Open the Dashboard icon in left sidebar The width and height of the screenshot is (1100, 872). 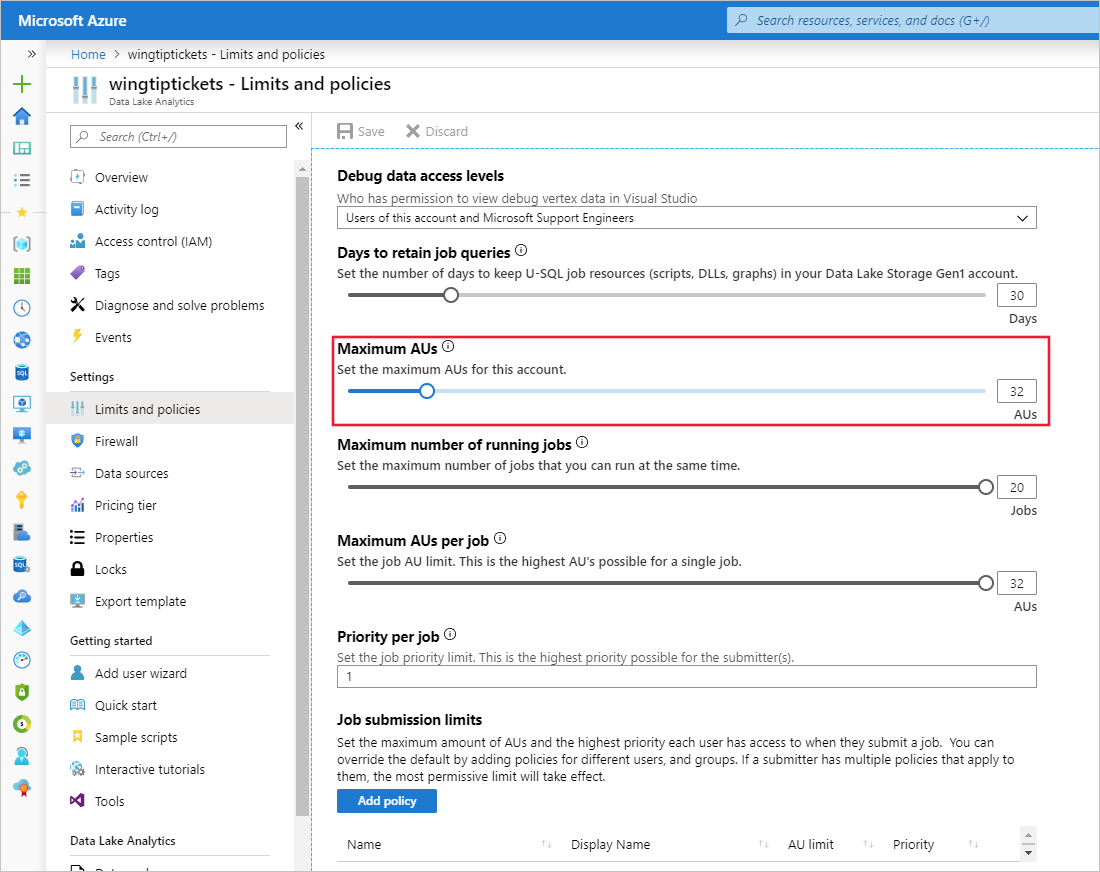point(22,148)
